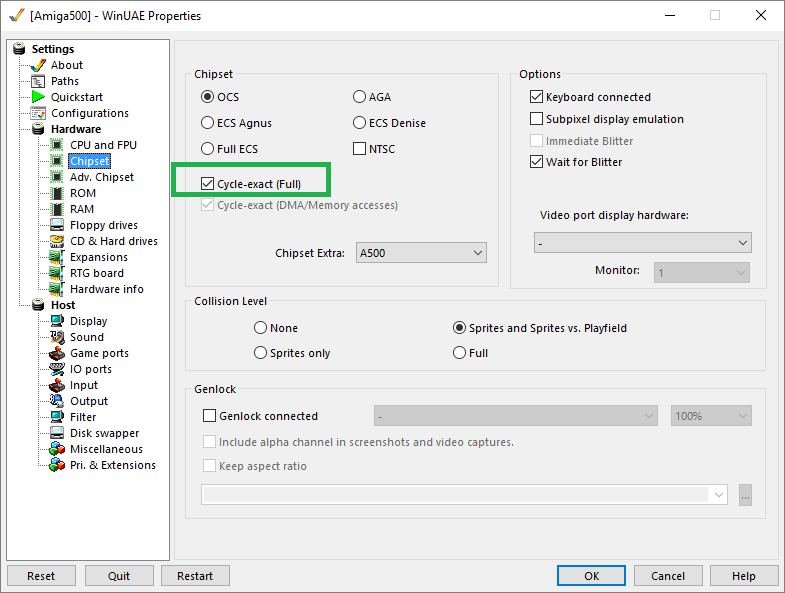
Task: Click the Reset button
Action: [41, 576]
